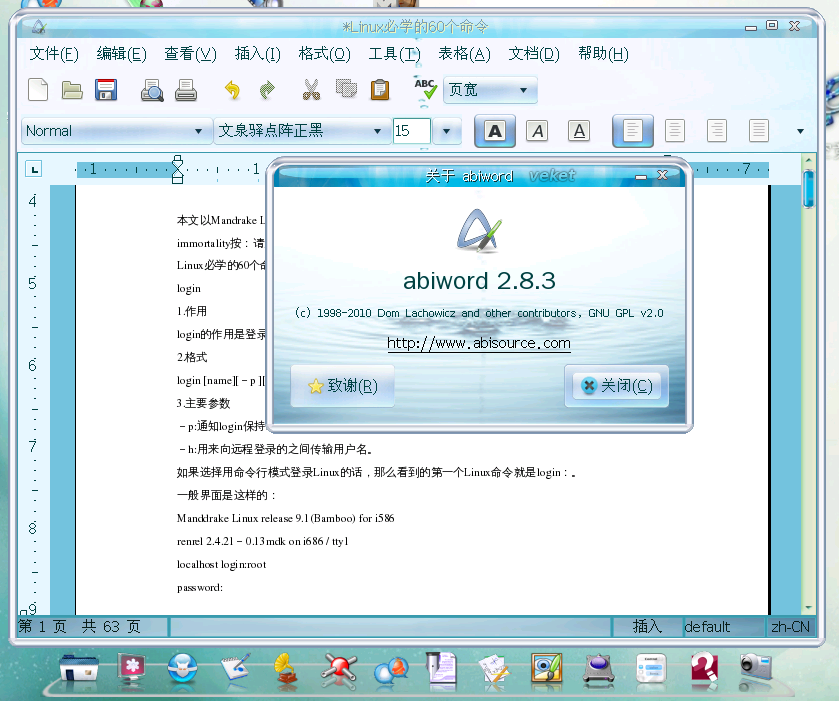Click the 插入 insert mode status field
This screenshot has height=701, width=839.
point(647,627)
